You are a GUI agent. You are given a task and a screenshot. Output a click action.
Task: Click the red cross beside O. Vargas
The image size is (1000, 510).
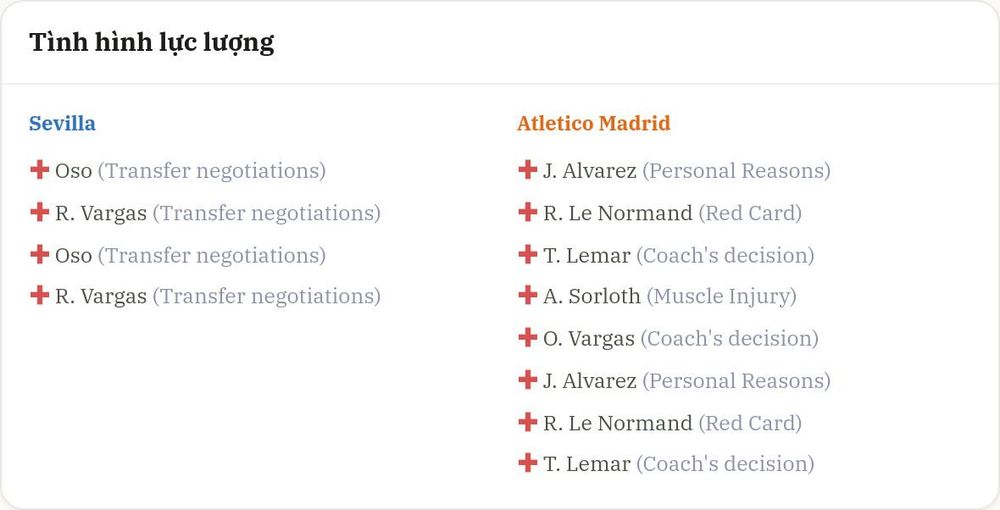click(x=527, y=337)
